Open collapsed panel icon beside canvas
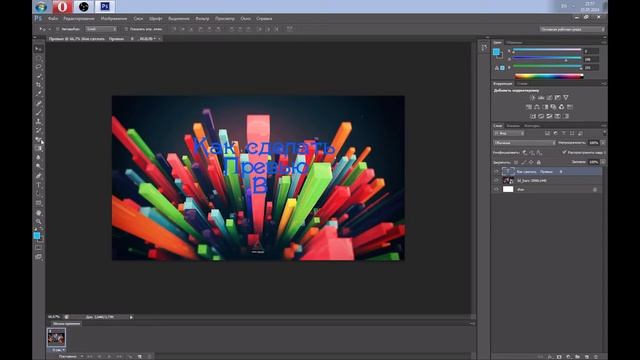 tap(484, 48)
